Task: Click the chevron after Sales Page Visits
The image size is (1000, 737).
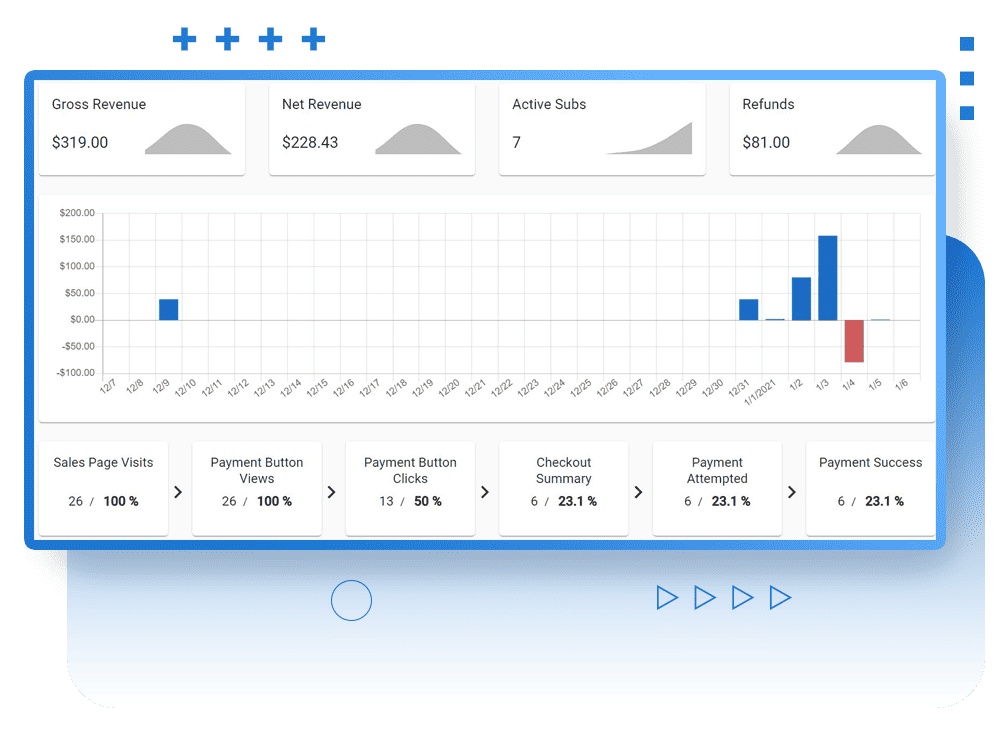Action: coord(178,492)
